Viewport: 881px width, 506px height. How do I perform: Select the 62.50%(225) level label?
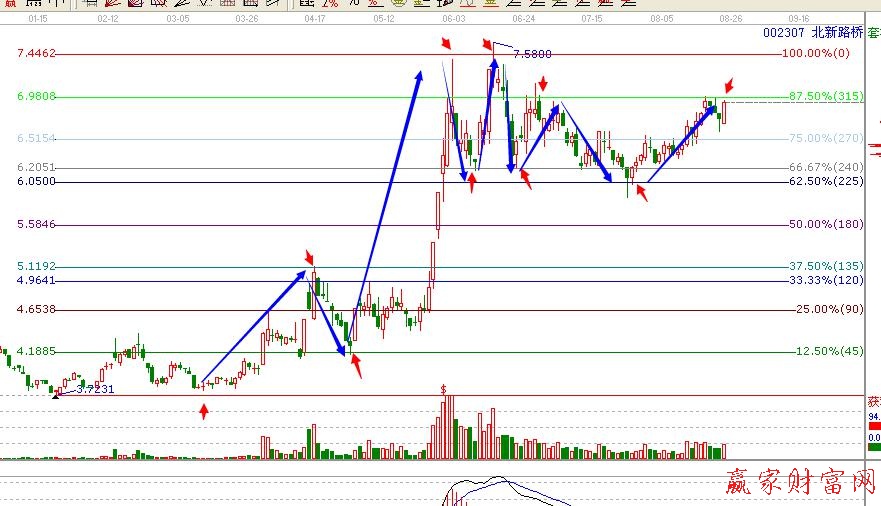click(x=825, y=181)
